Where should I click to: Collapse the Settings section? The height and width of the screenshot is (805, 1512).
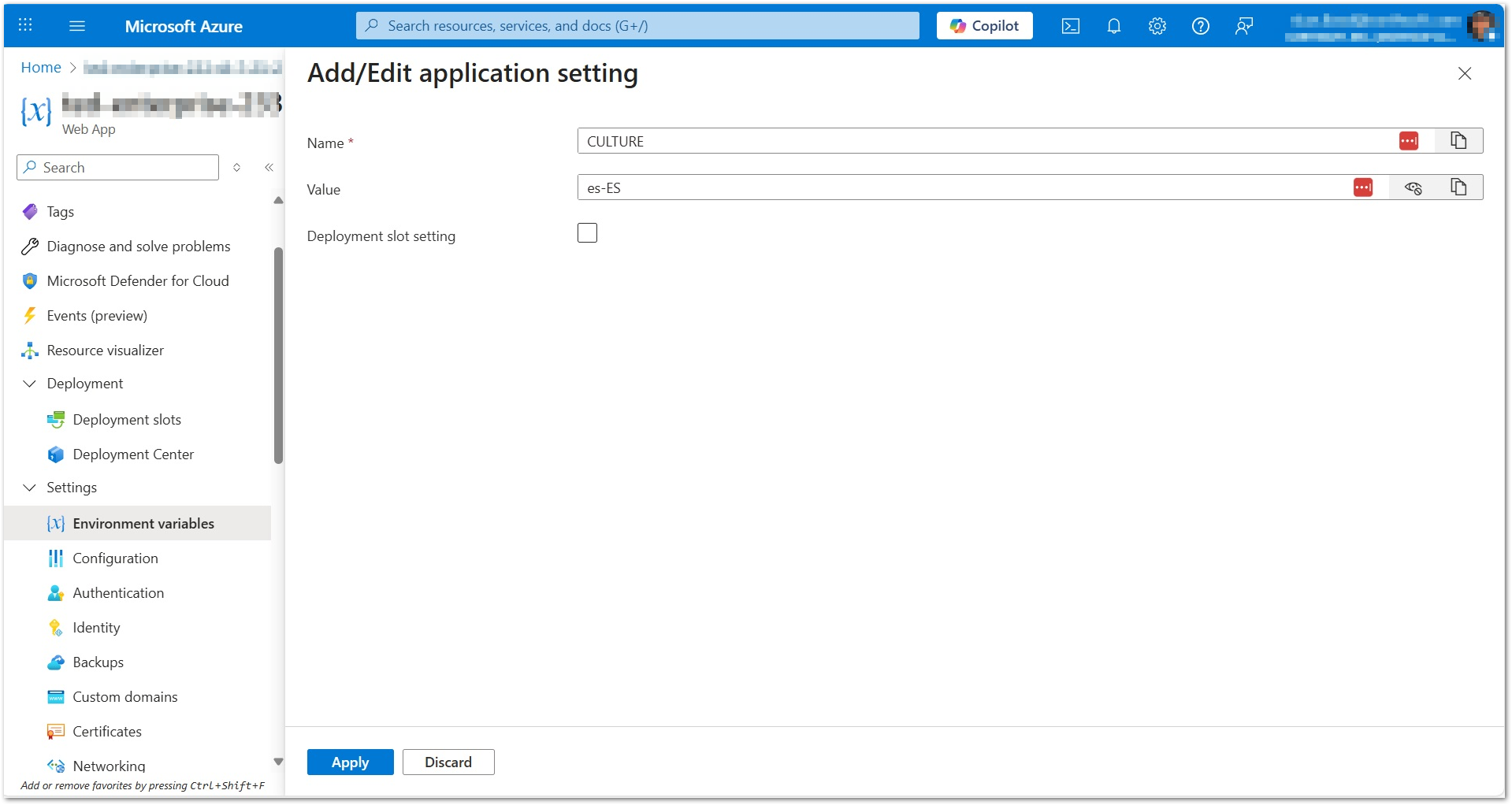29,488
